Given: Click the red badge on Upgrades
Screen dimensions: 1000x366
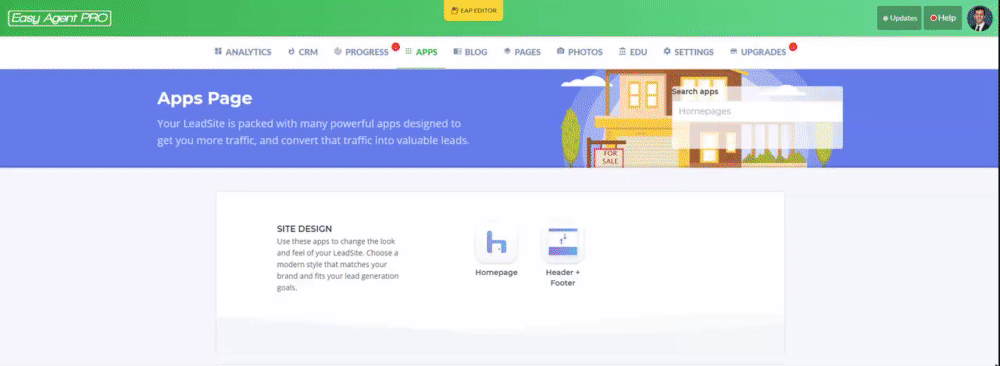Looking at the screenshot, I should (x=793, y=47).
